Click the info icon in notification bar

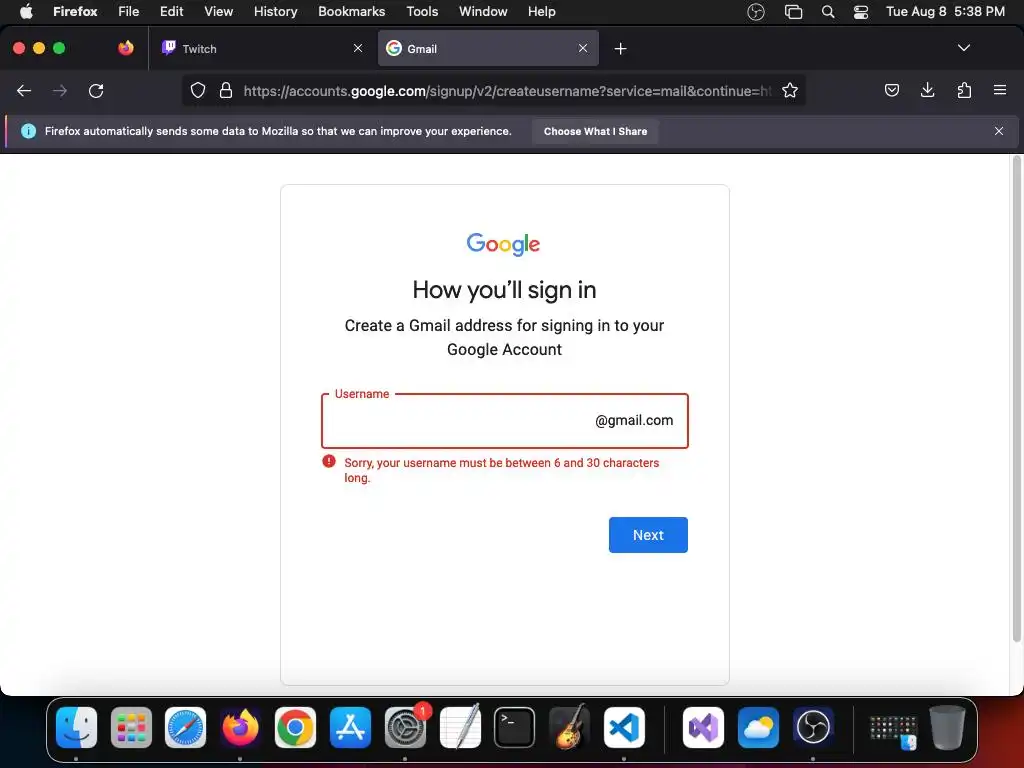click(x=28, y=131)
